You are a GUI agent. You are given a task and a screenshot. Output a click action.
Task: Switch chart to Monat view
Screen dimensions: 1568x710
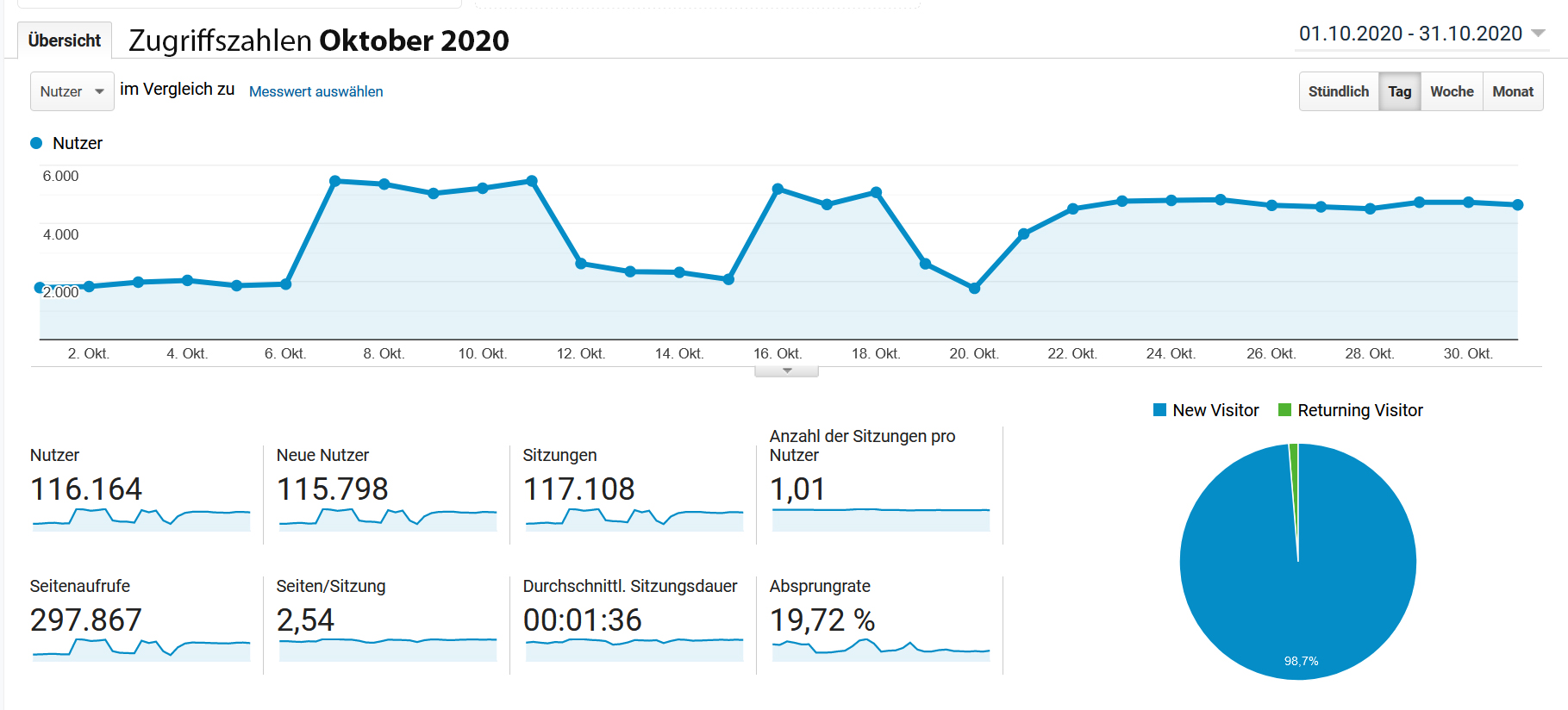(1513, 91)
